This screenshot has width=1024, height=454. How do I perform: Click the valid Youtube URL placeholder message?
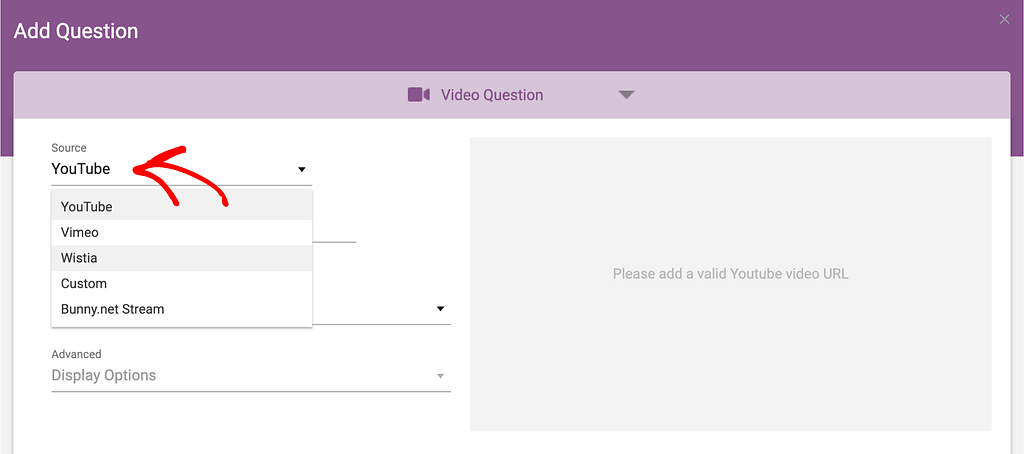[x=730, y=274]
